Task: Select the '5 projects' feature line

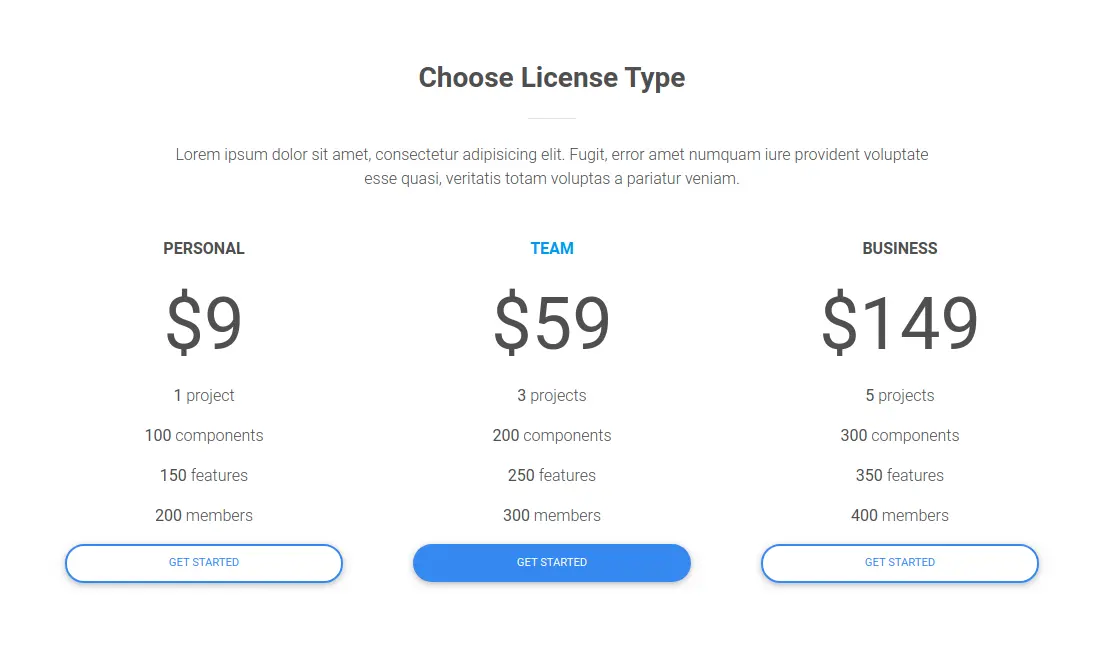Action: pos(899,396)
